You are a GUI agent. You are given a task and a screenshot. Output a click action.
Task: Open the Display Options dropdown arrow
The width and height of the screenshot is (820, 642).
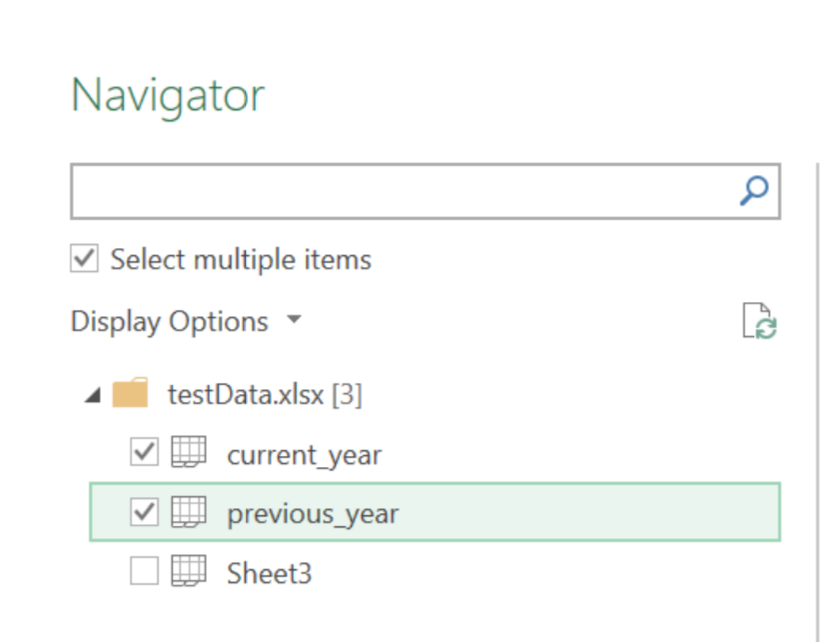pos(294,319)
